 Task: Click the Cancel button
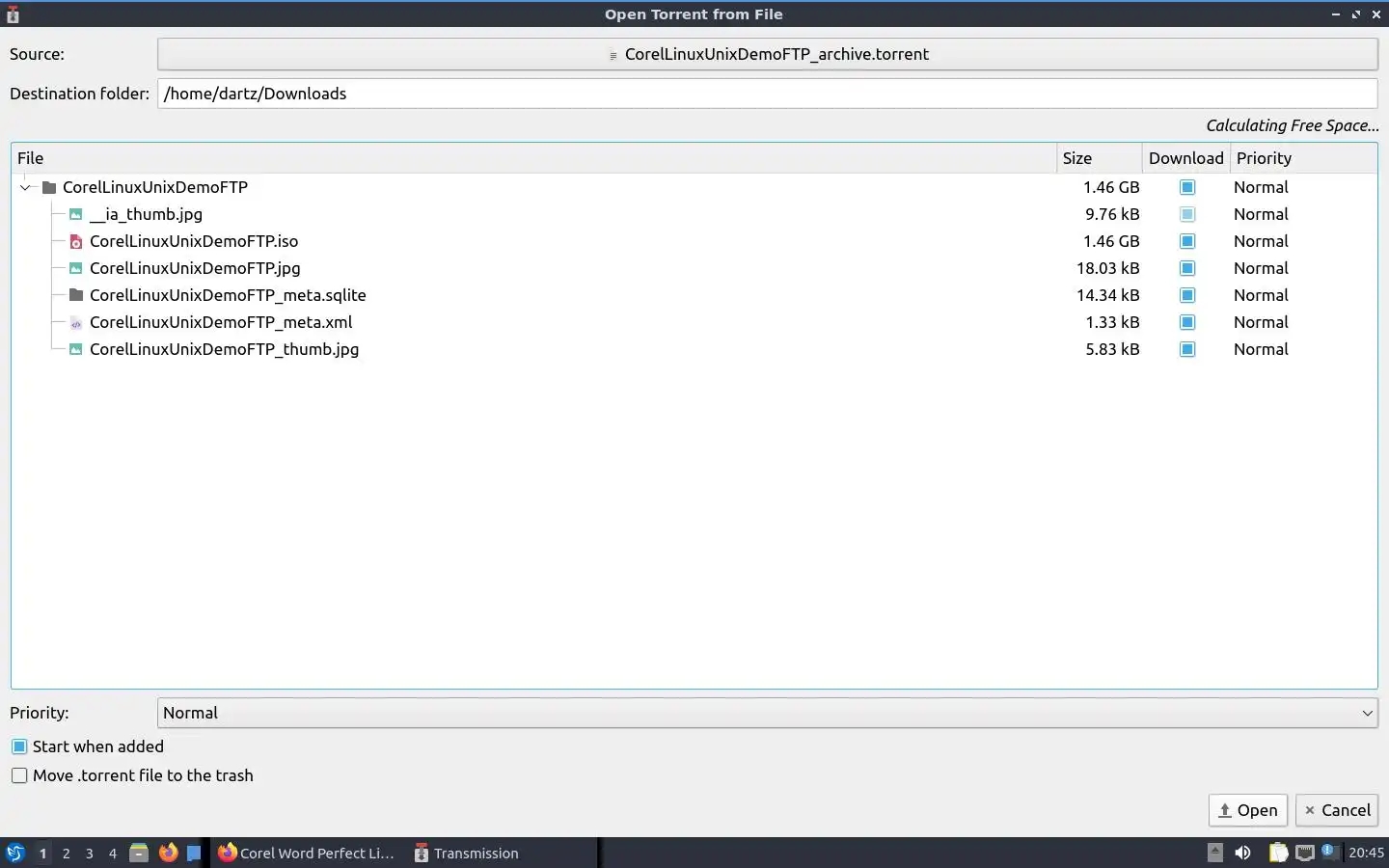[x=1337, y=810]
